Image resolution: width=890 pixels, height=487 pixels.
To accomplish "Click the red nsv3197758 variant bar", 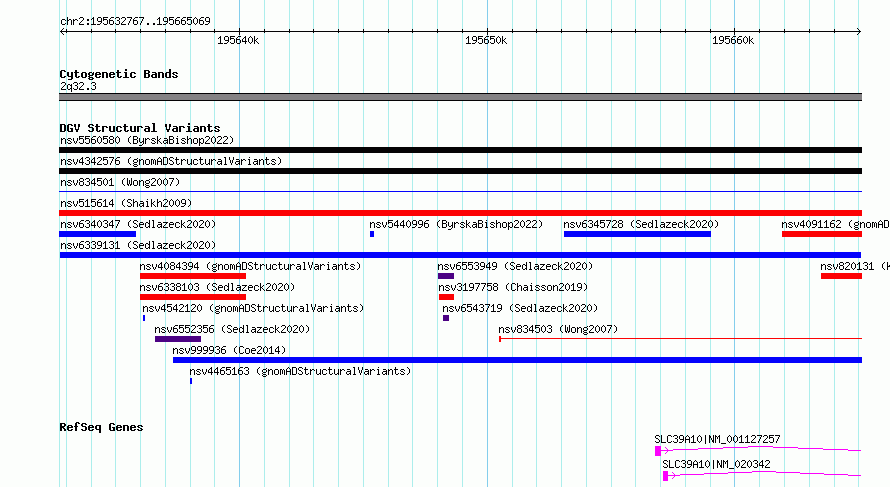I will pyautogui.click(x=446, y=297).
